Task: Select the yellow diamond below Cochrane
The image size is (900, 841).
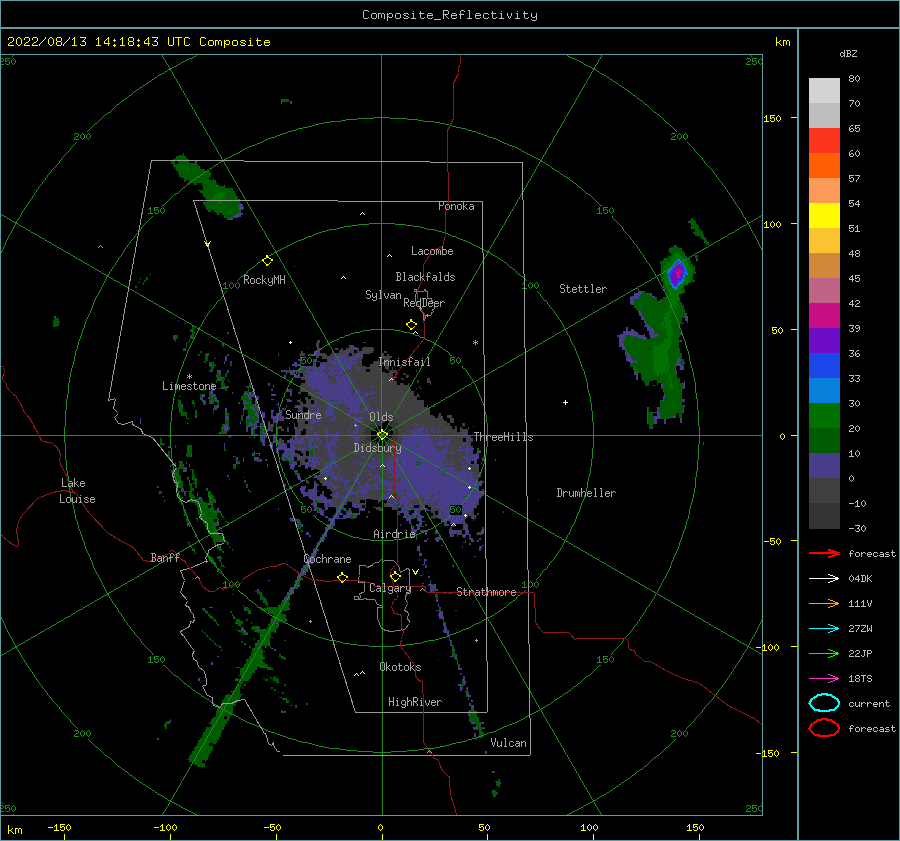Action: coord(343,578)
